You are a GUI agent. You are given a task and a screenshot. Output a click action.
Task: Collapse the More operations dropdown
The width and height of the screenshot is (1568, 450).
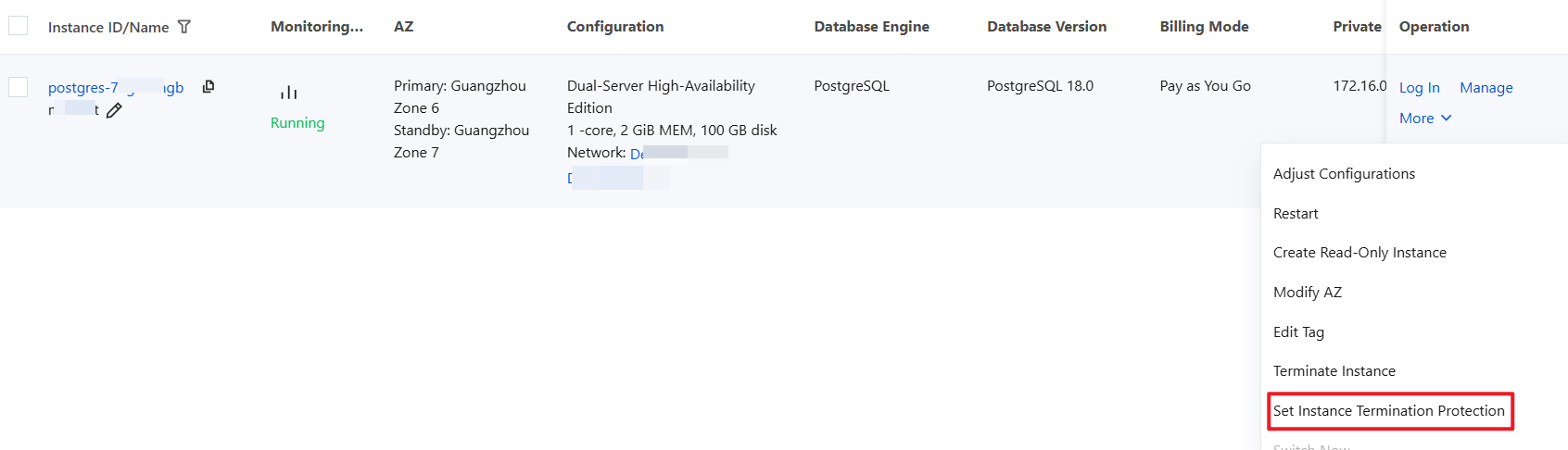(1425, 119)
